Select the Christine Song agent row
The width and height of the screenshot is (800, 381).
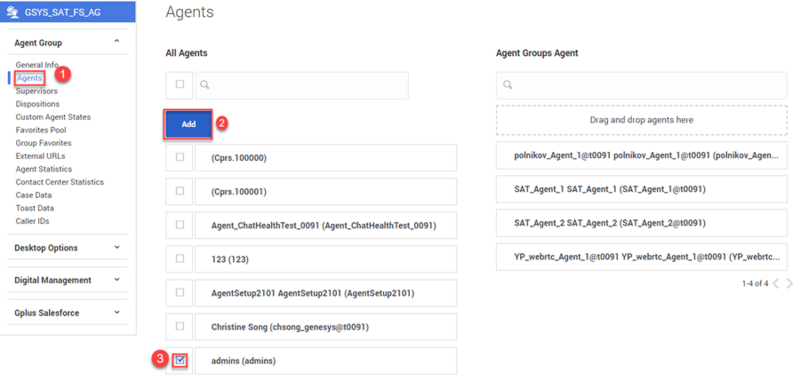click(x=326, y=326)
